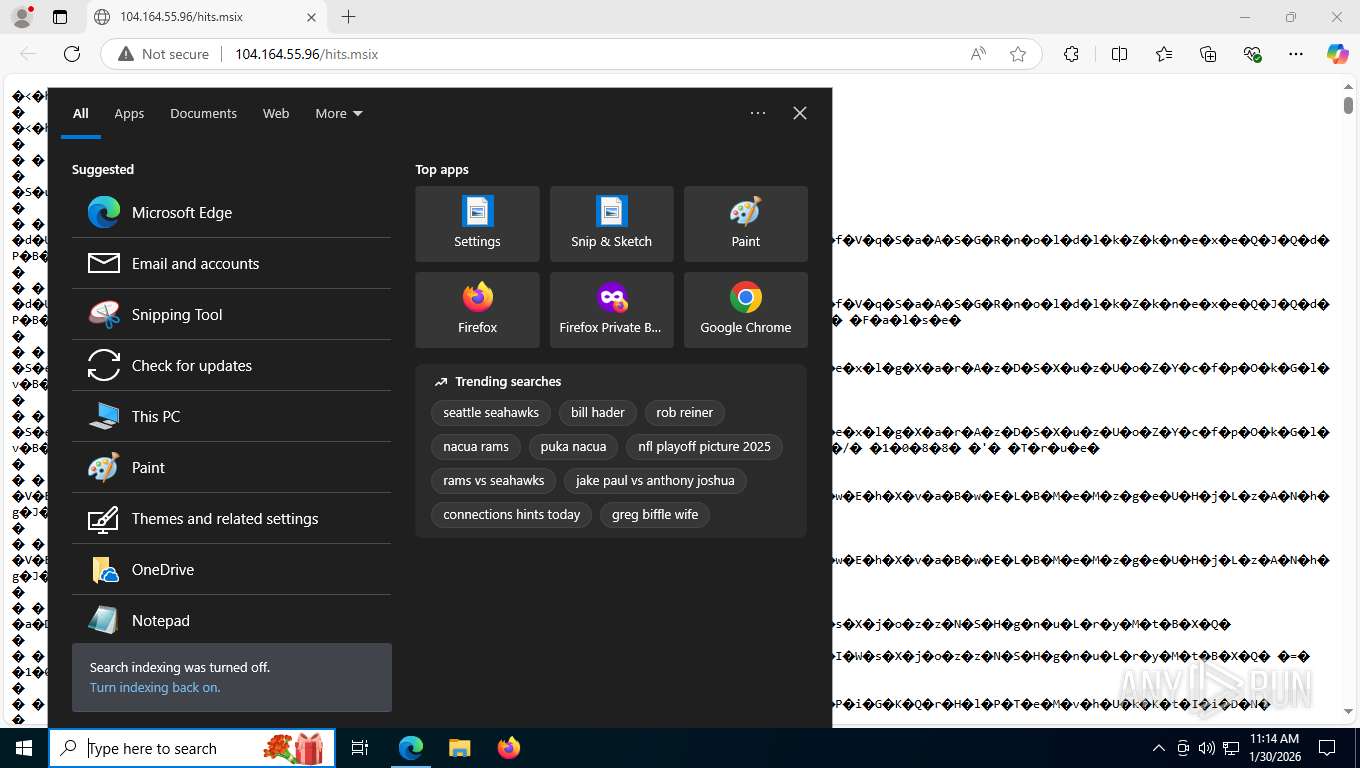Launch Firefox tile in Top apps
This screenshot has width=1360, height=768.
tap(477, 310)
